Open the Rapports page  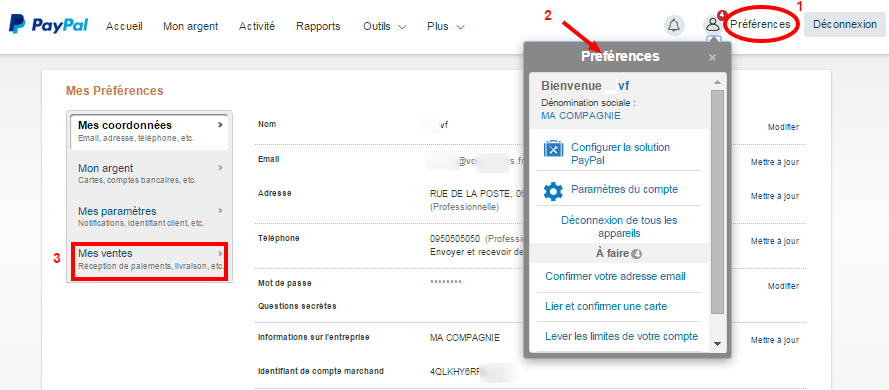(318, 26)
